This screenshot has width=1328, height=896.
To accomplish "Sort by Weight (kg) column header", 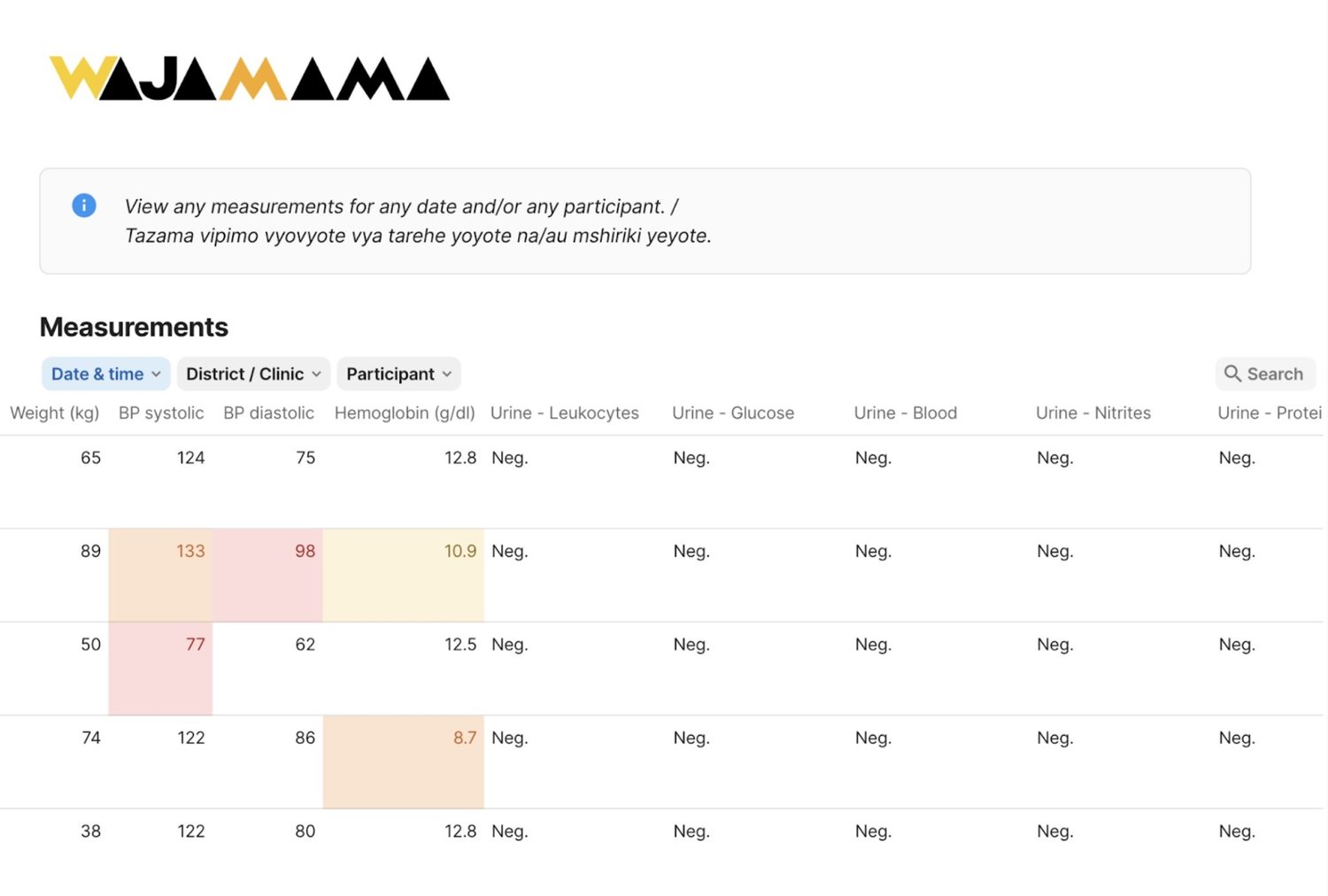I will 55,413.
